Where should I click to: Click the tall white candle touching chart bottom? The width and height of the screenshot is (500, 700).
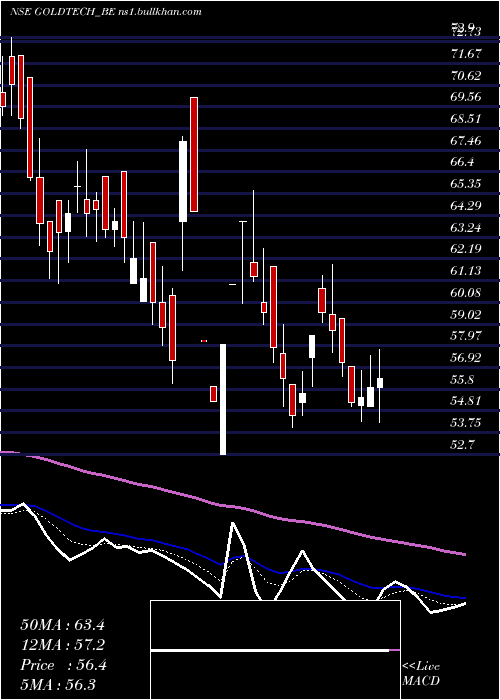coord(223,400)
